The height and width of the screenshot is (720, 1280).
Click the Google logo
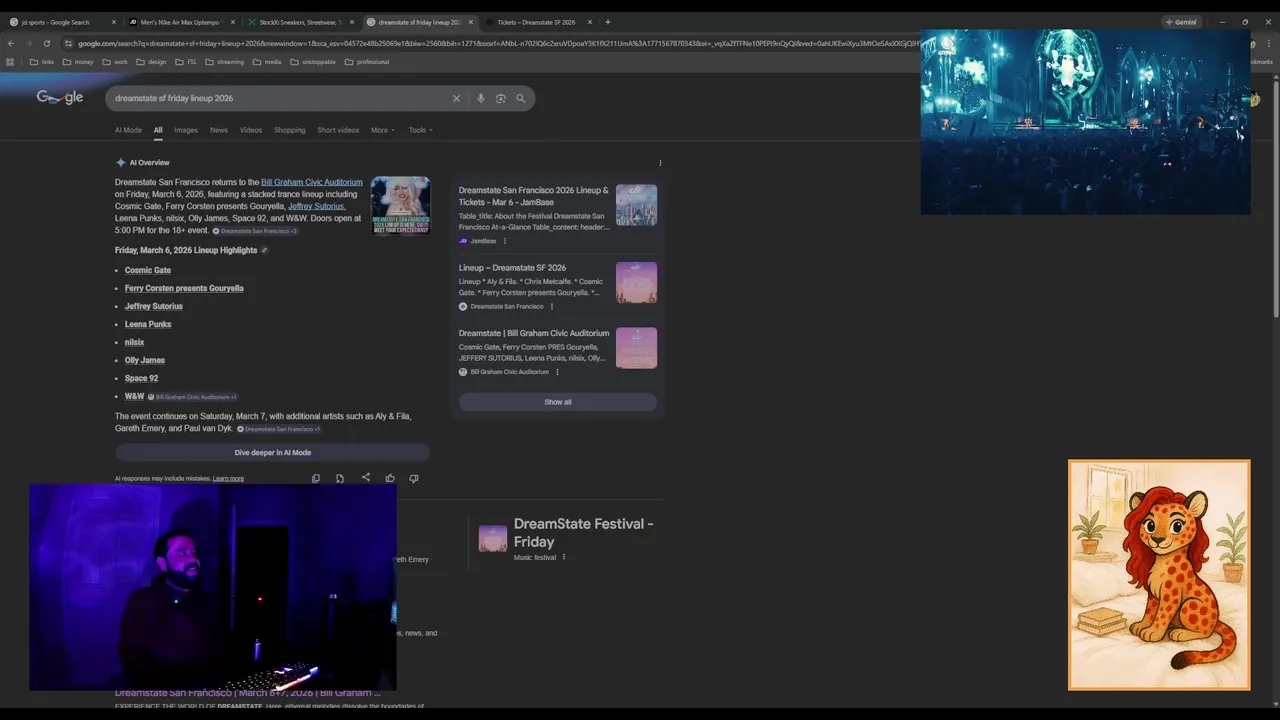coord(60,97)
